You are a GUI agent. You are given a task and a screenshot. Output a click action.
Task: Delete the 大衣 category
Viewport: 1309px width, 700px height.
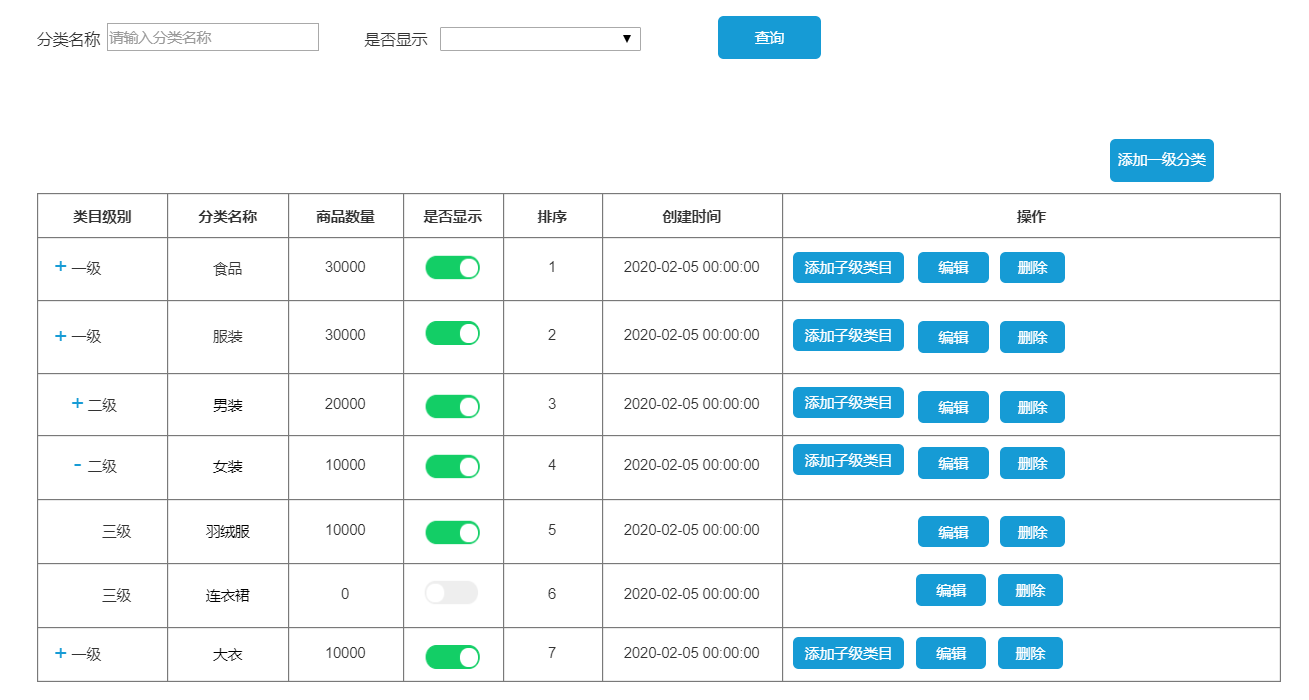[x=1030, y=653]
